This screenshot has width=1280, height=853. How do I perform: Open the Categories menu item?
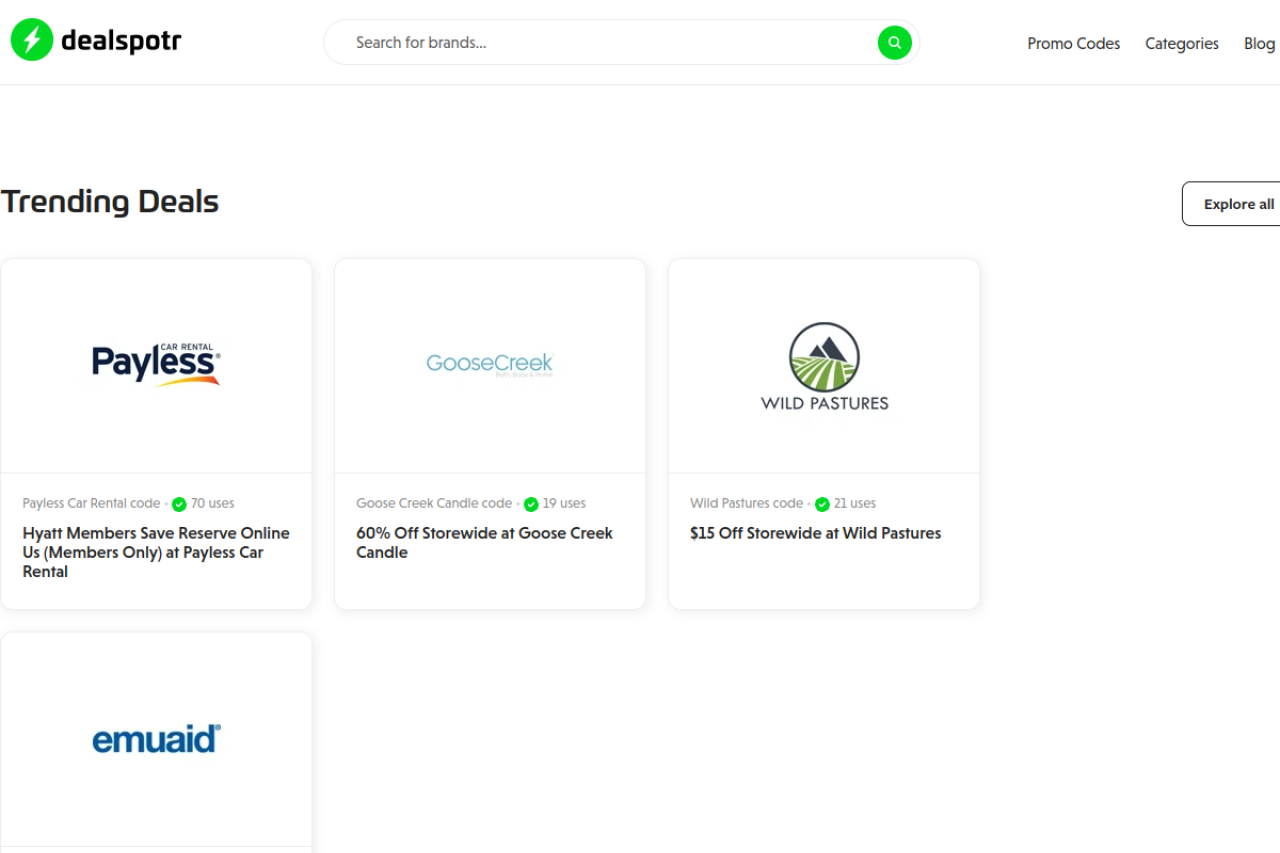click(1181, 44)
